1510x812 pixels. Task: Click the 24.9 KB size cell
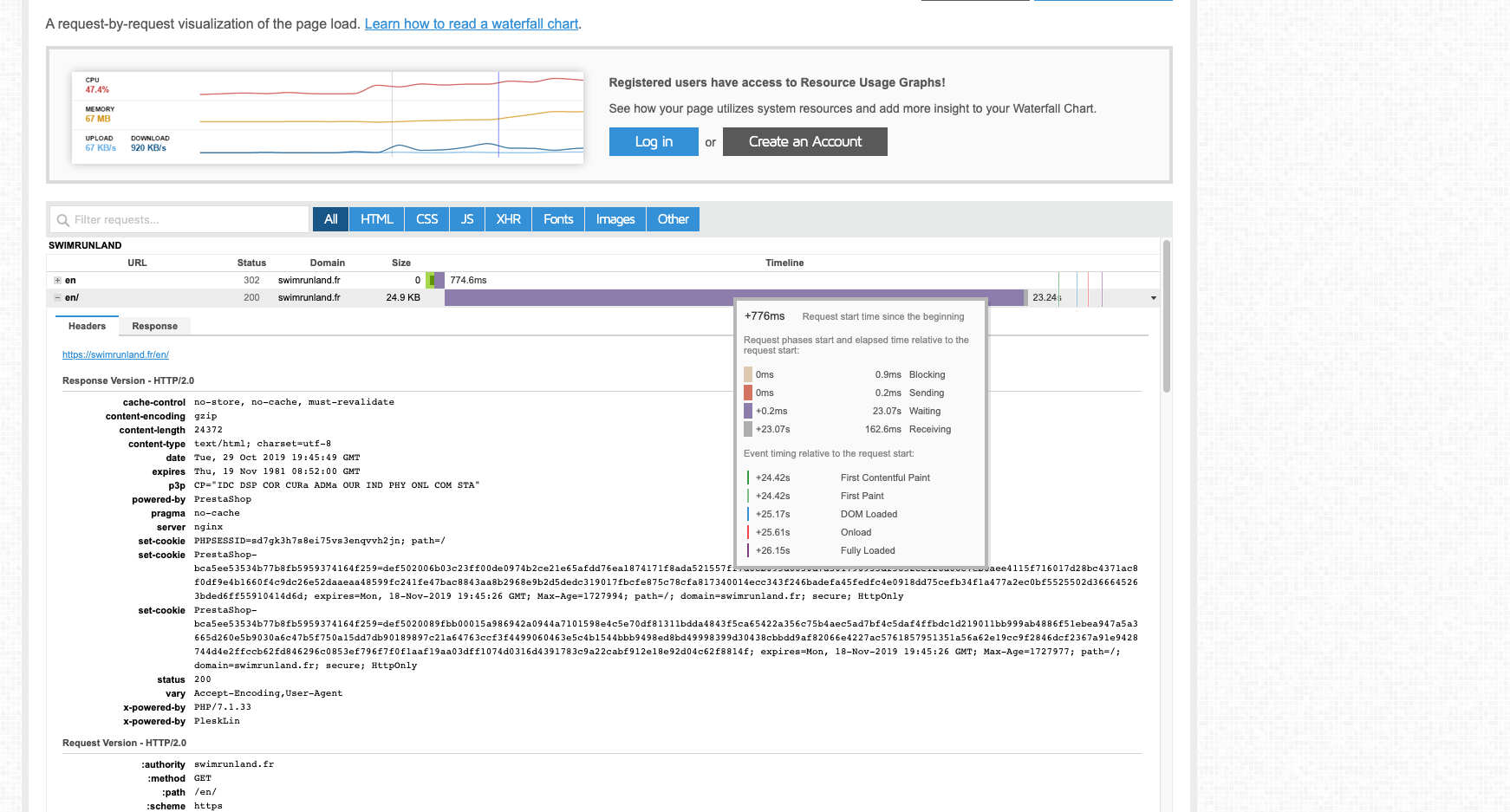(x=403, y=297)
